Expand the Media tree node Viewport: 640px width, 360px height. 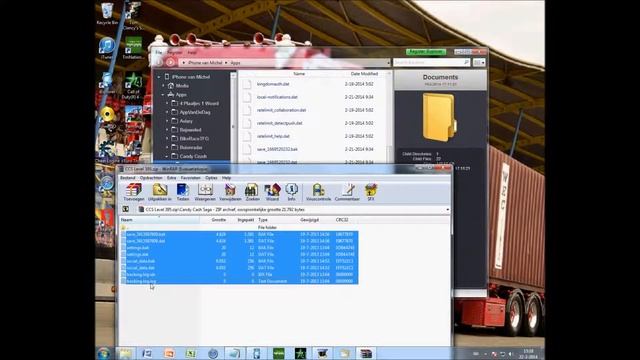(x=163, y=86)
